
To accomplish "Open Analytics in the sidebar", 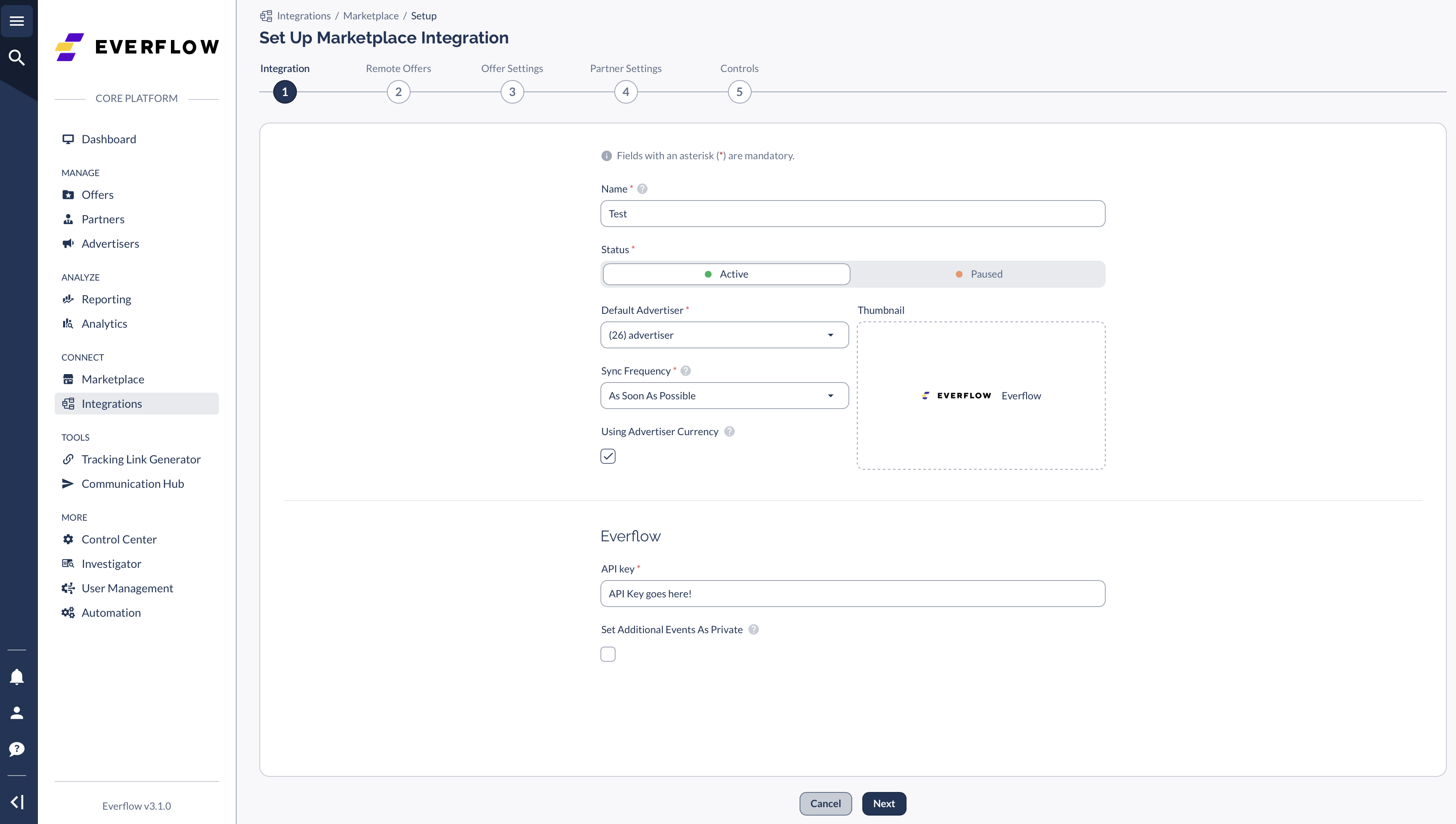I will point(137,323).
